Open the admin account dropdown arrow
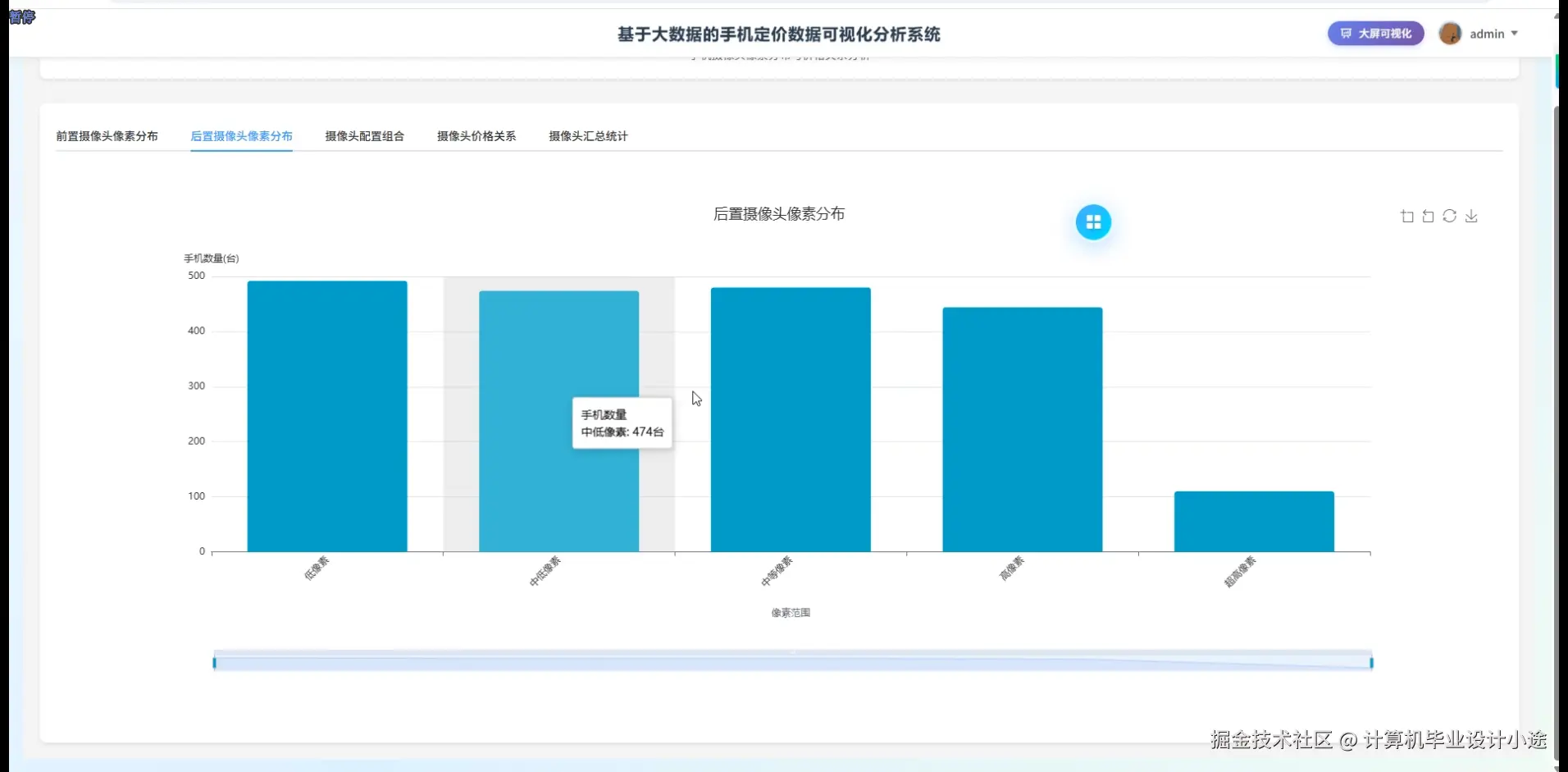This screenshot has height=772, width=1568. pyautogui.click(x=1515, y=34)
